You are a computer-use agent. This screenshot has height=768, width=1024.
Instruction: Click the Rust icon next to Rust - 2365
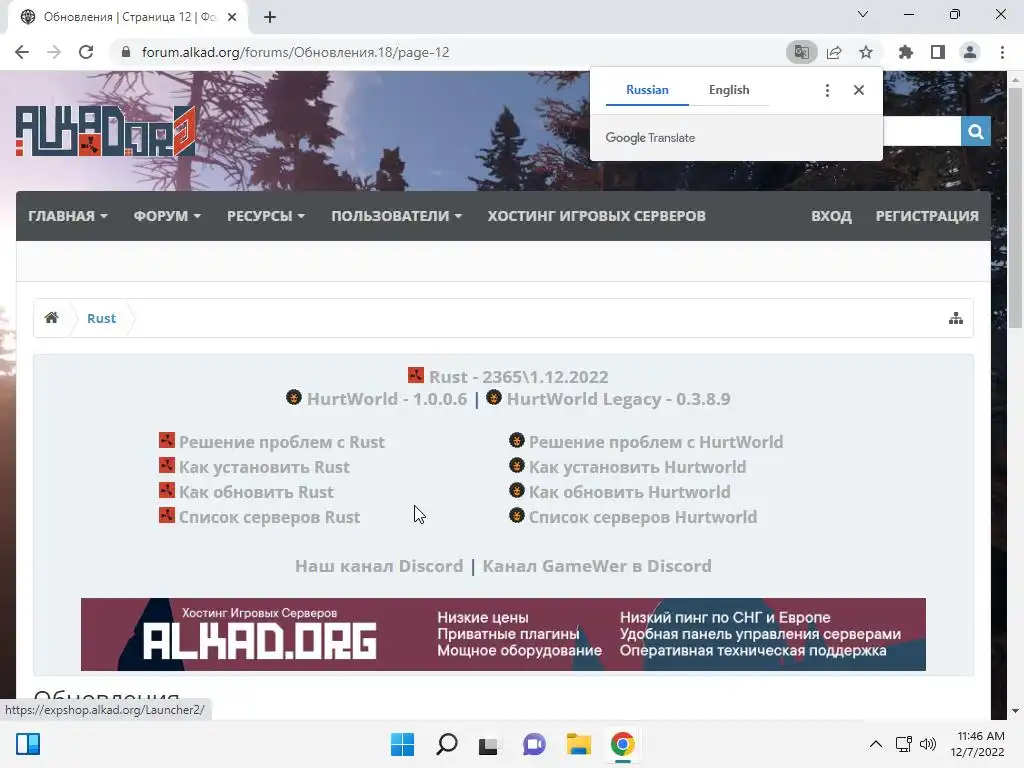pos(416,375)
